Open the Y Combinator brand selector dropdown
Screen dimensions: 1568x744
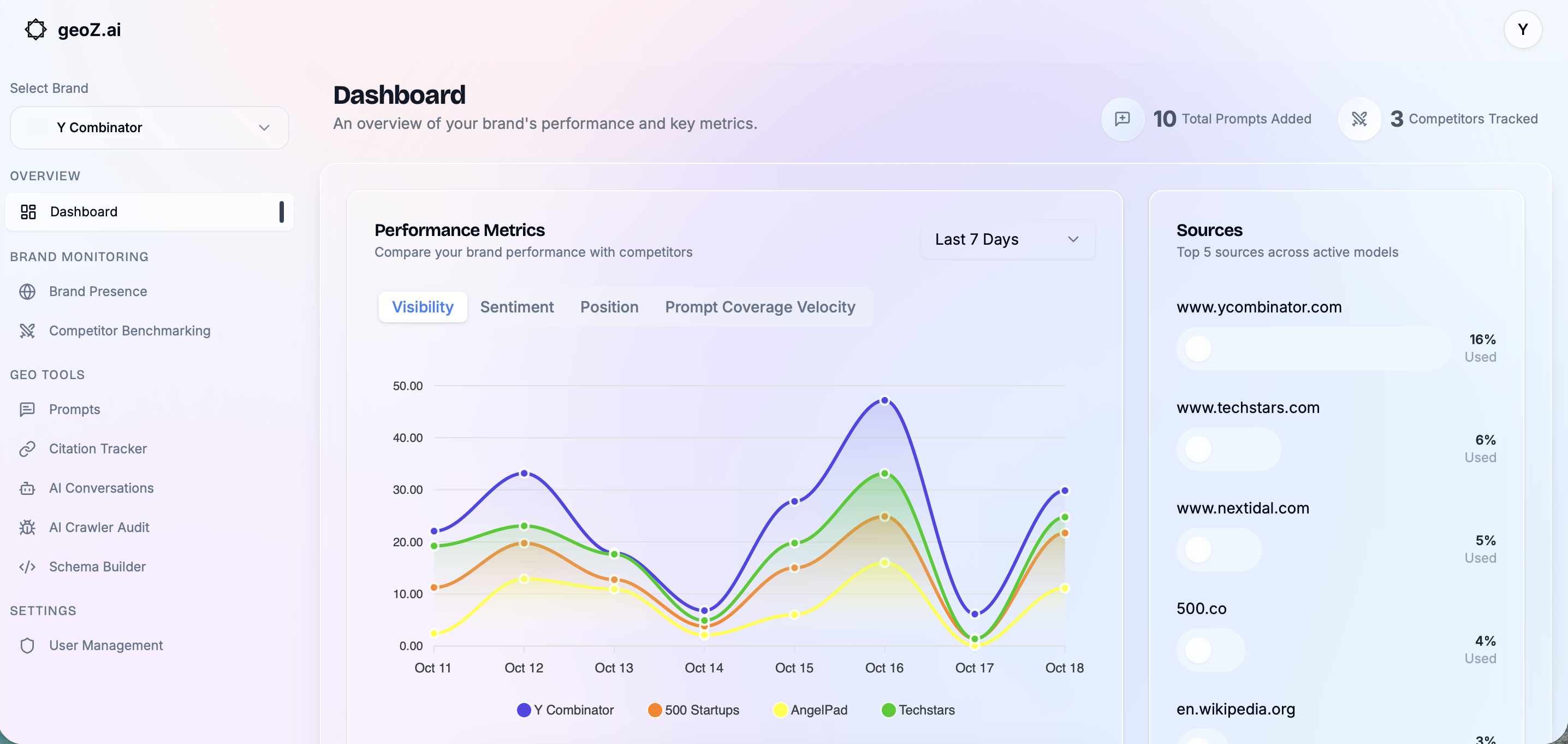click(149, 128)
